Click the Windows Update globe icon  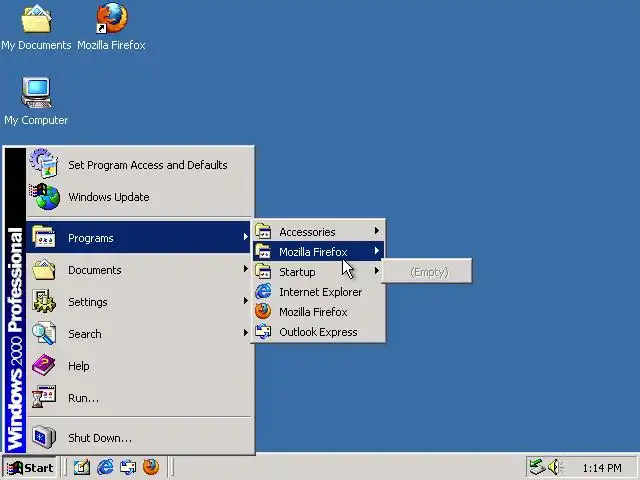44,196
